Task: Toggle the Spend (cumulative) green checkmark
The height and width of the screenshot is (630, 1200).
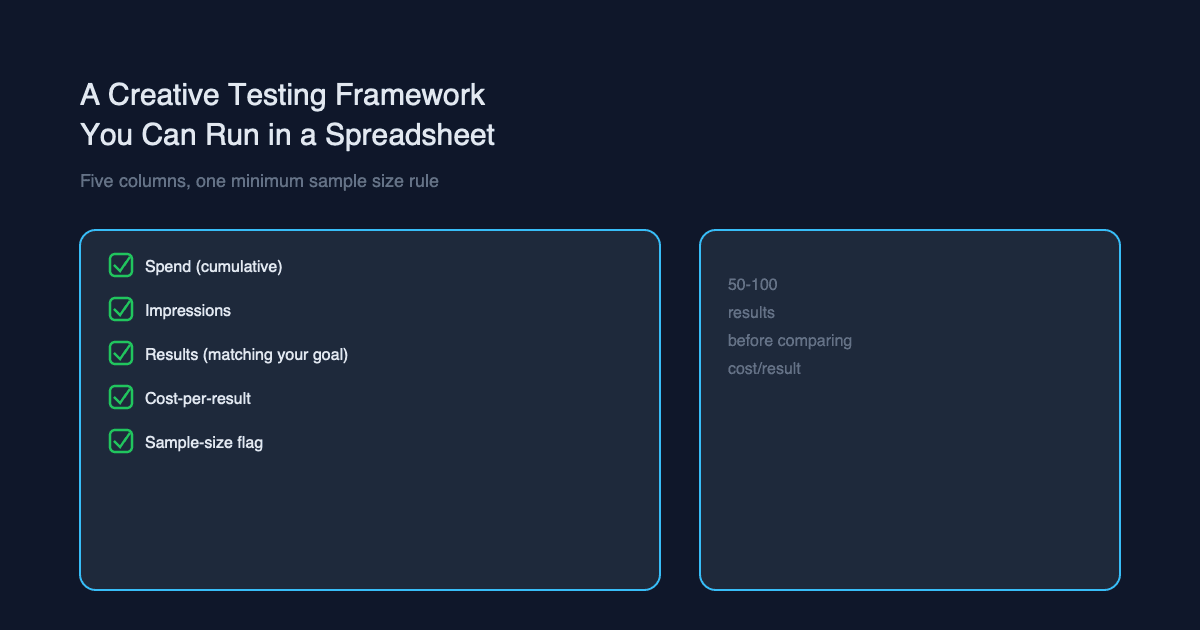Action: pos(121,266)
